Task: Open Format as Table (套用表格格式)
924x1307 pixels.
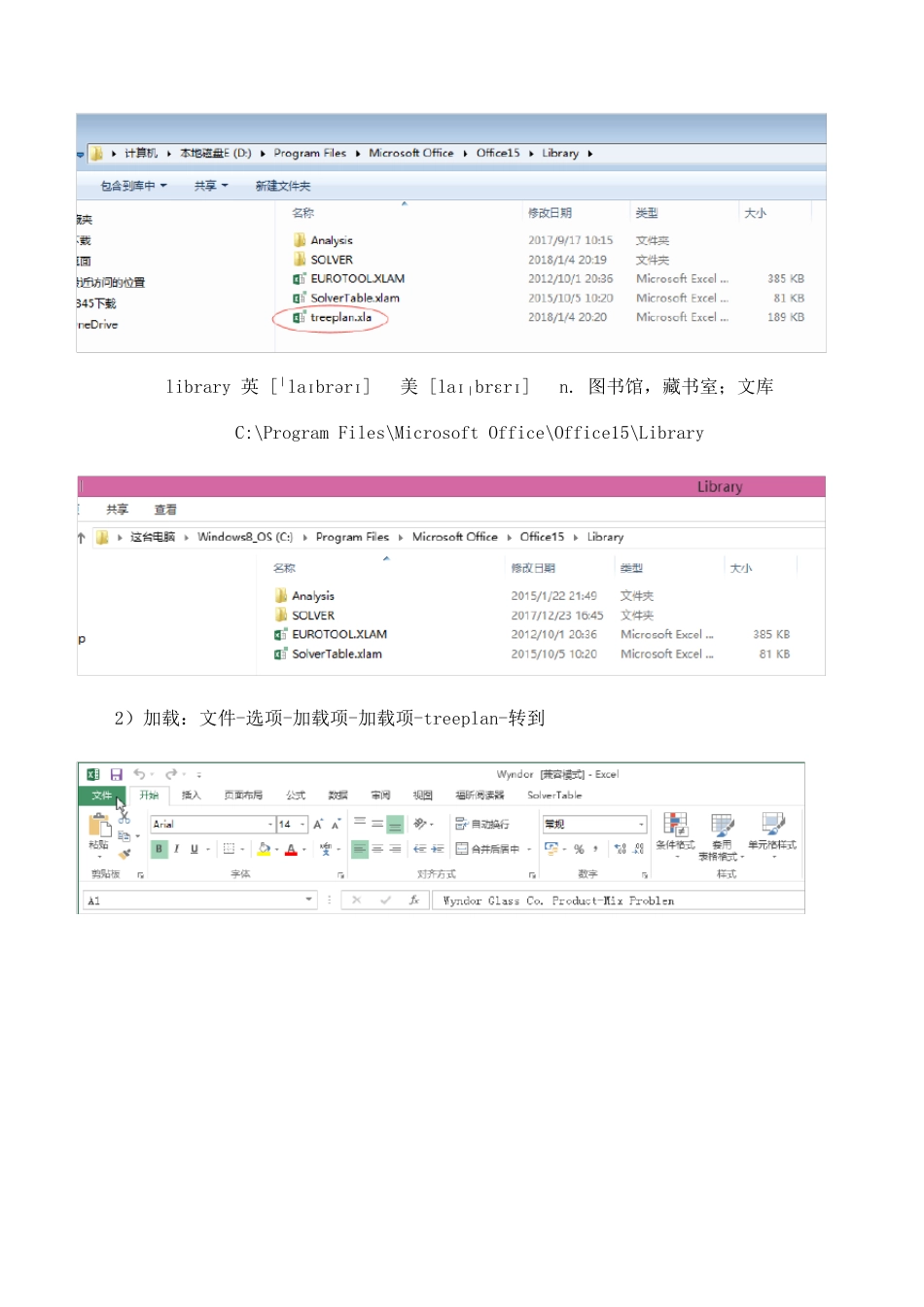Action: coord(722,837)
